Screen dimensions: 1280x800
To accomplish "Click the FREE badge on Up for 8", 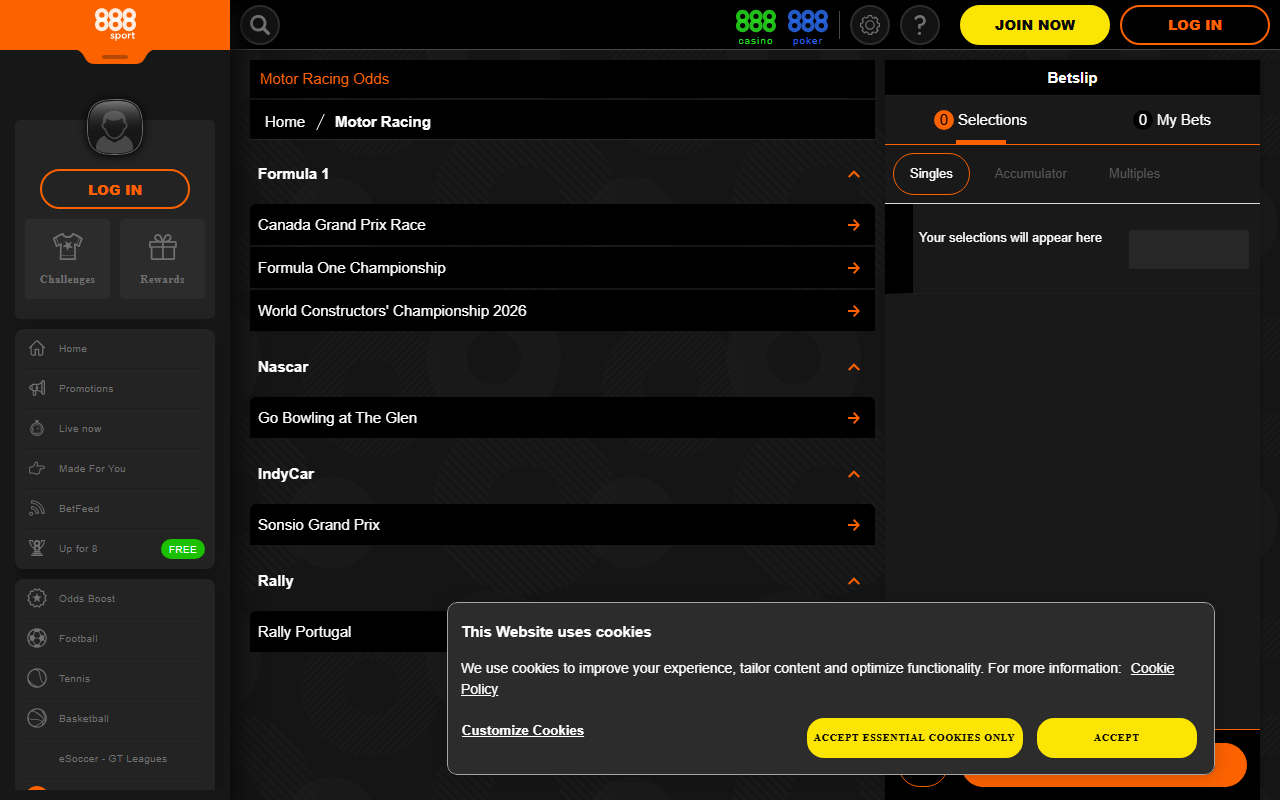I will 183,549.
